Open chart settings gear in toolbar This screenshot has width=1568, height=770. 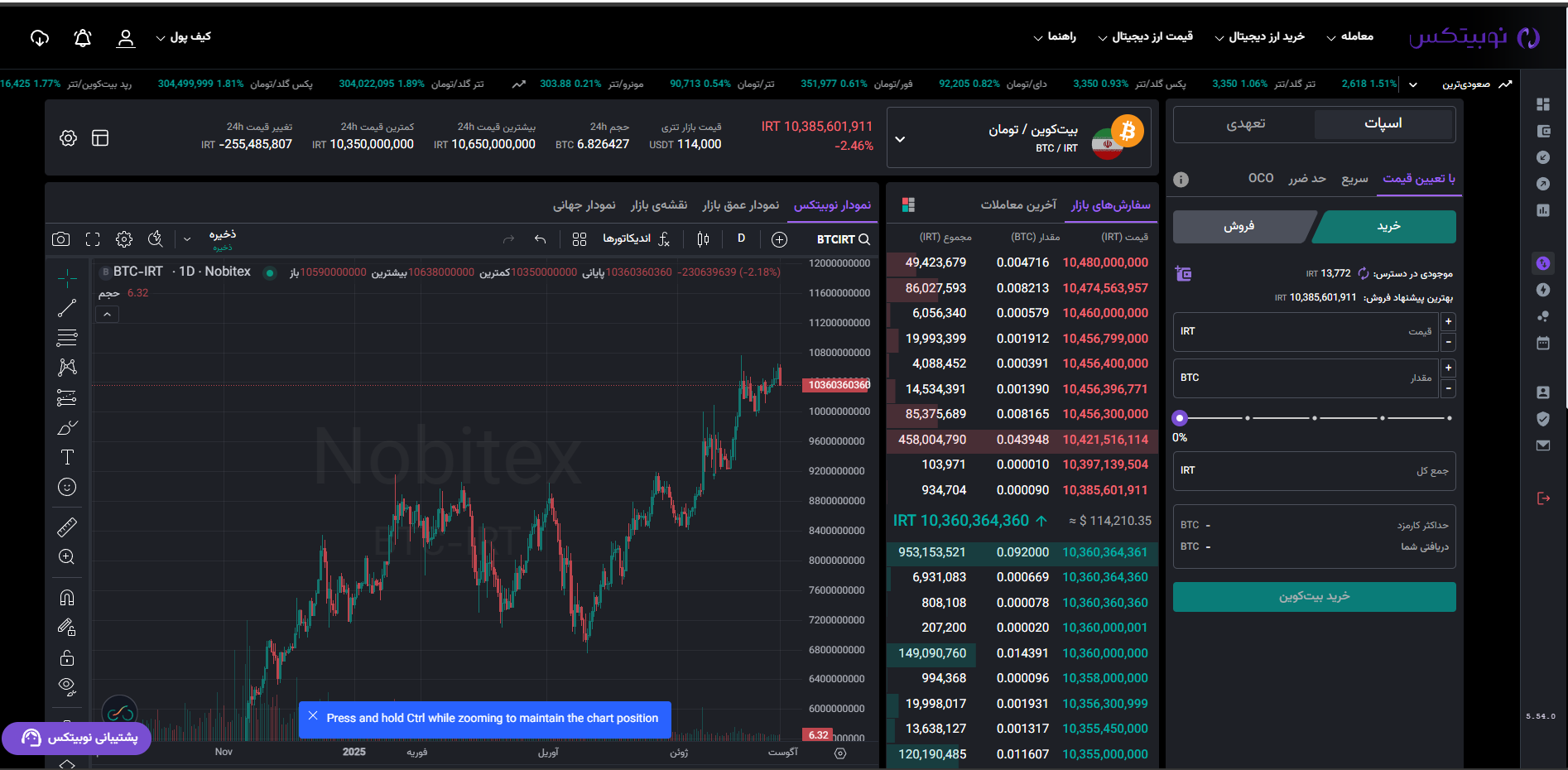pos(124,239)
